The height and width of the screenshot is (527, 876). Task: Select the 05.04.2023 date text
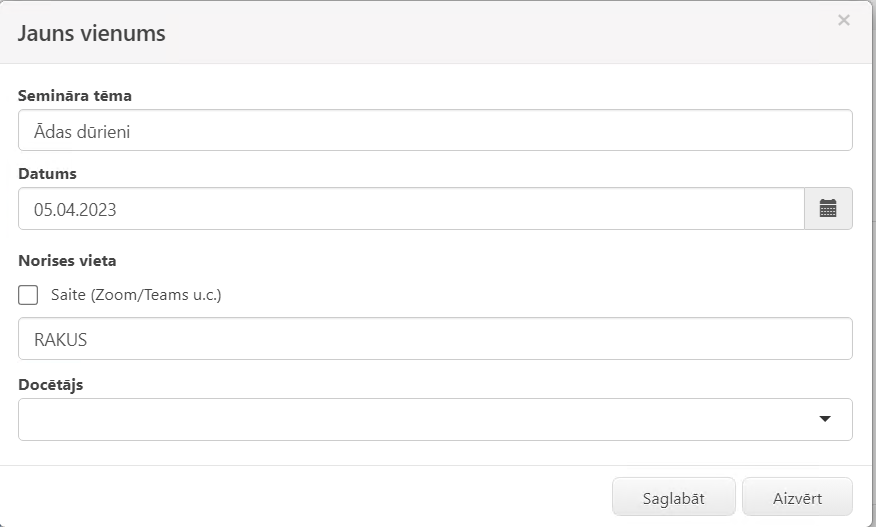pos(75,210)
